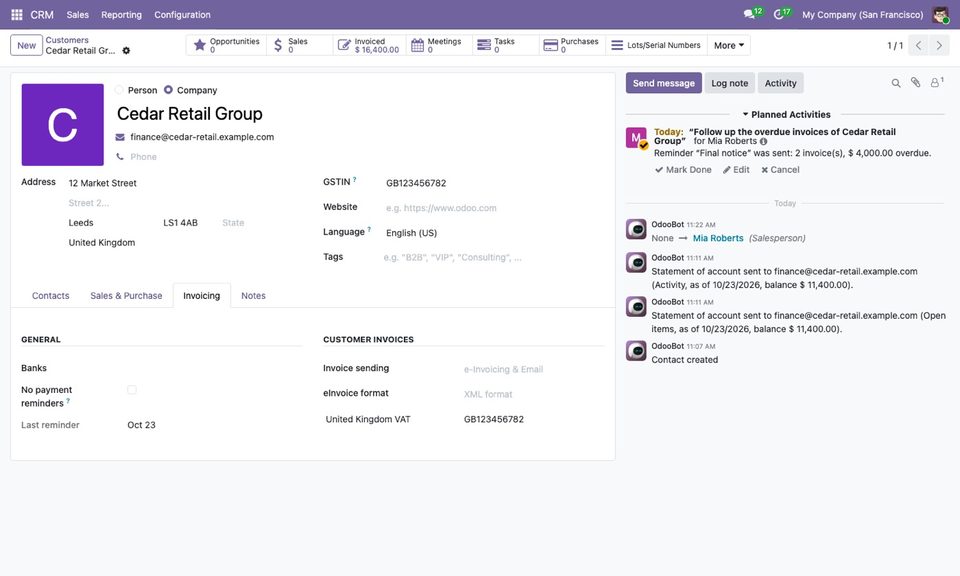Search chatter messages with magnifier icon

(x=896, y=83)
